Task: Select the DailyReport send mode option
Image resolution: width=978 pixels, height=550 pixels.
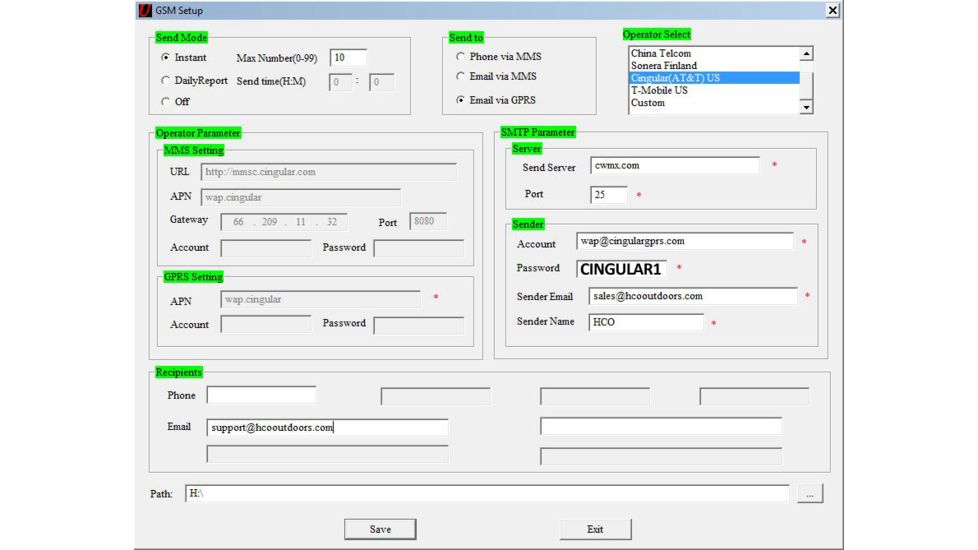Action: 165,80
